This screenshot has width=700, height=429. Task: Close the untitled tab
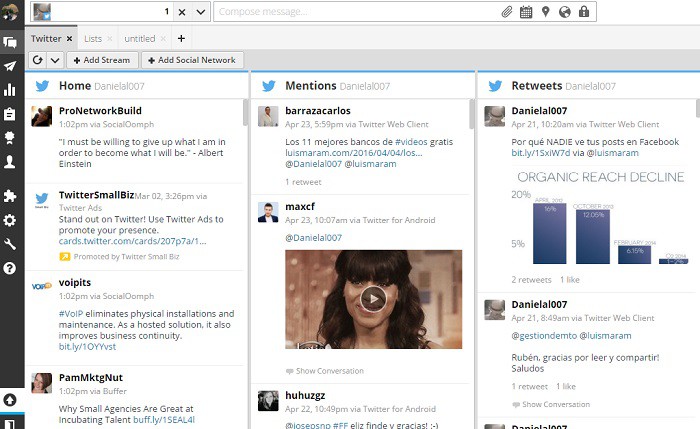(x=163, y=39)
